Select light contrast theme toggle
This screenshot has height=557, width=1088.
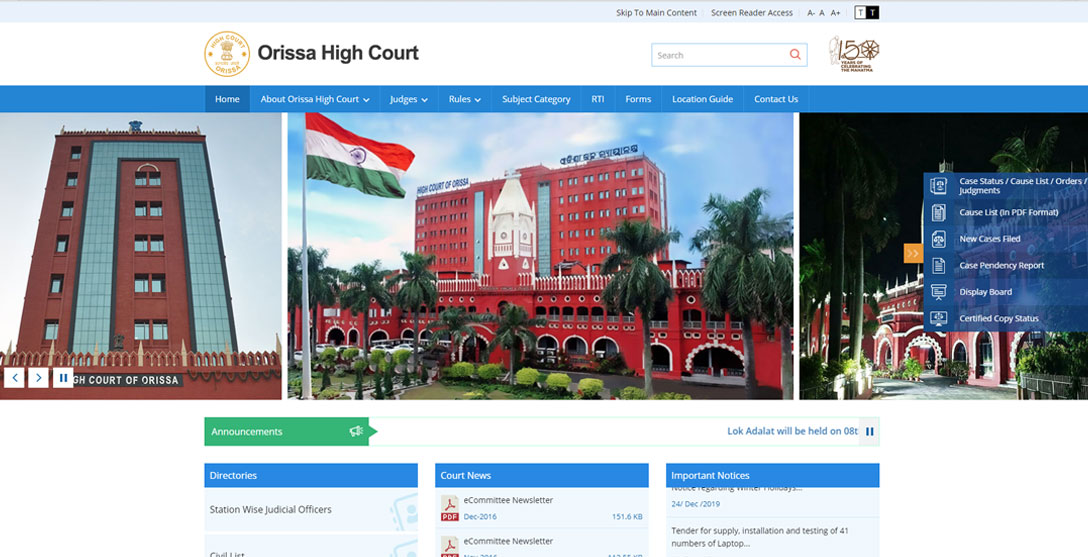[x=860, y=12]
